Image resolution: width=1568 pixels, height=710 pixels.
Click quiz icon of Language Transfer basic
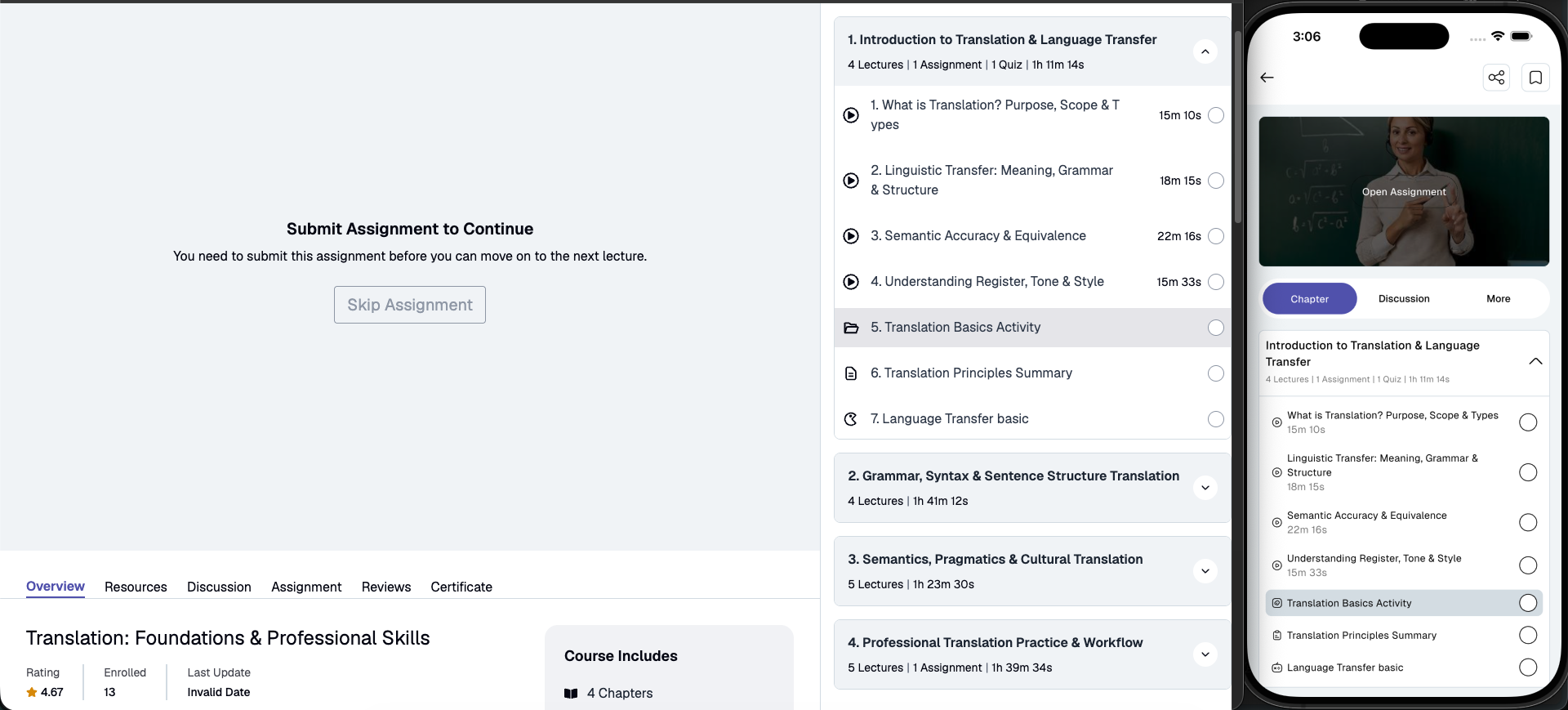(x=851, y=419)
